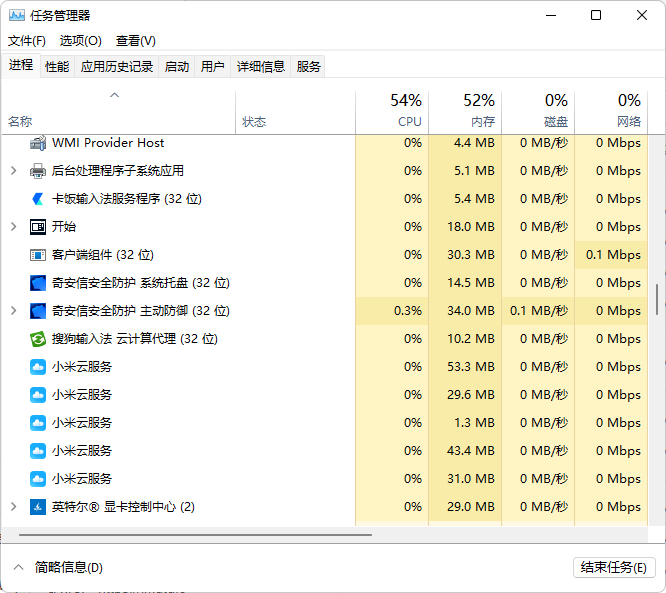Click the 34.0 MB memory value
666x593 pixels.
tap(471, 311)
